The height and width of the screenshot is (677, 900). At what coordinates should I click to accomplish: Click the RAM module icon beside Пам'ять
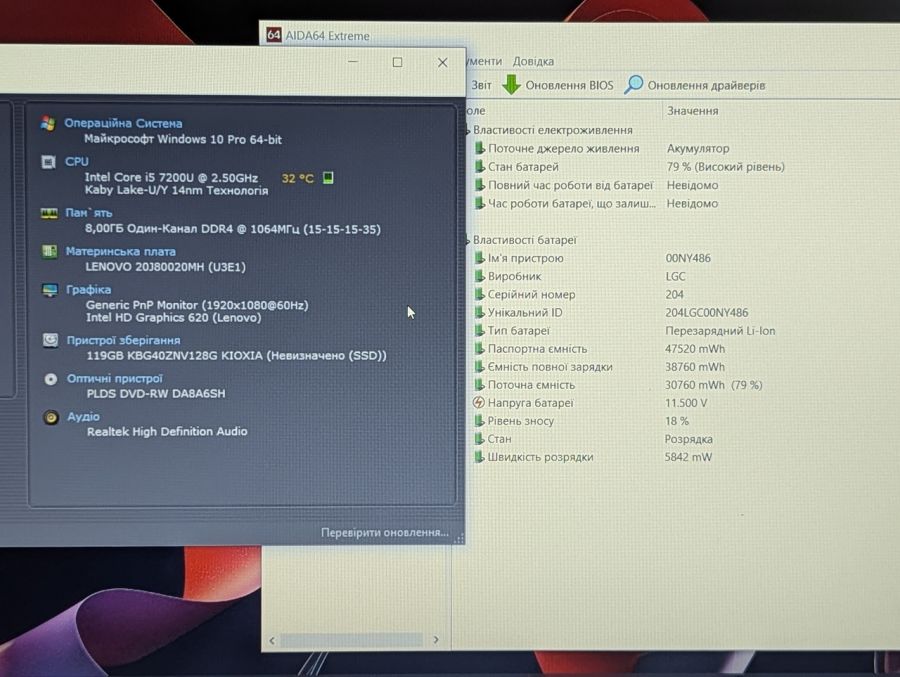pos(49,214)
